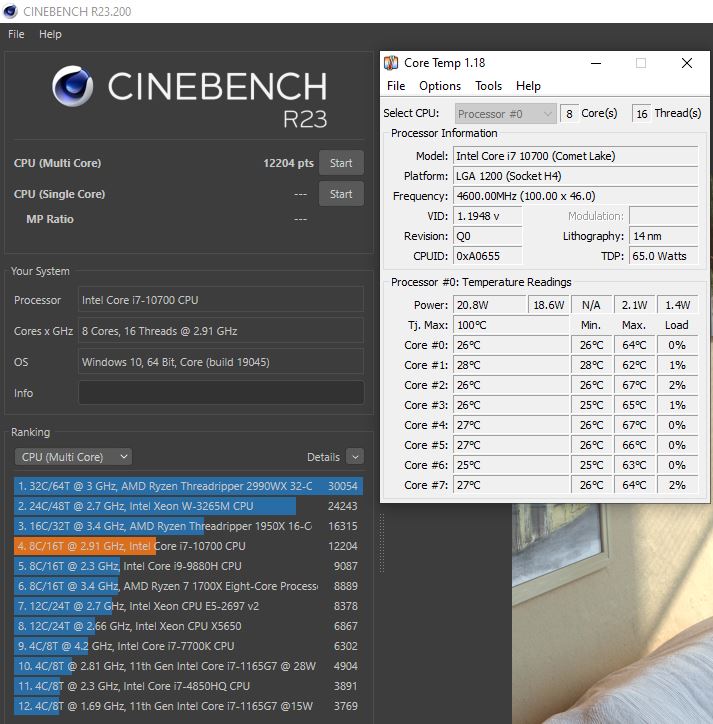Start the CPU (Multi Core) test
Image resolution: width=713 pixels, height=724 pixels.
[341, 163]
